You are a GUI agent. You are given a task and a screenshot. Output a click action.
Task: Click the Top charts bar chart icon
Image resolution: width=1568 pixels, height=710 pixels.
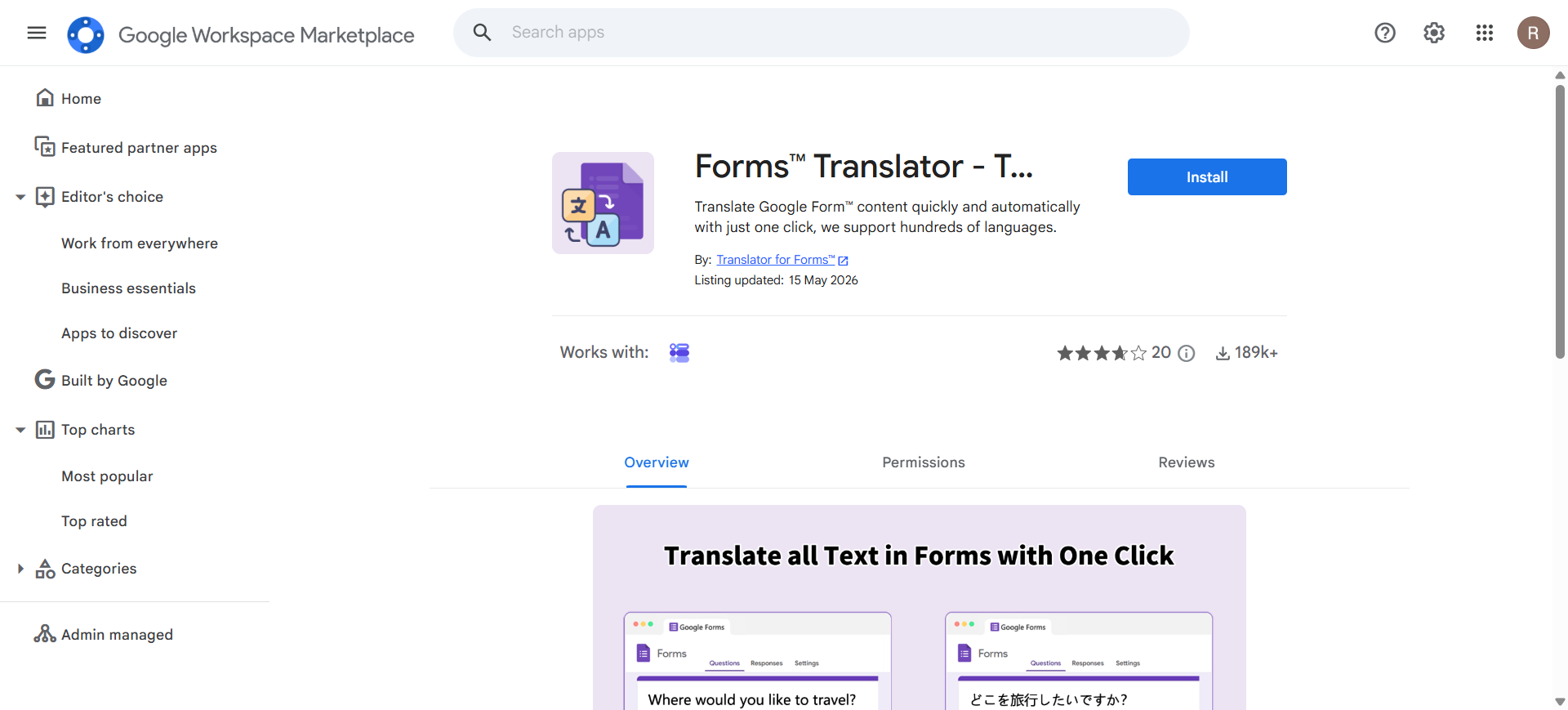[x=45, y=430]
